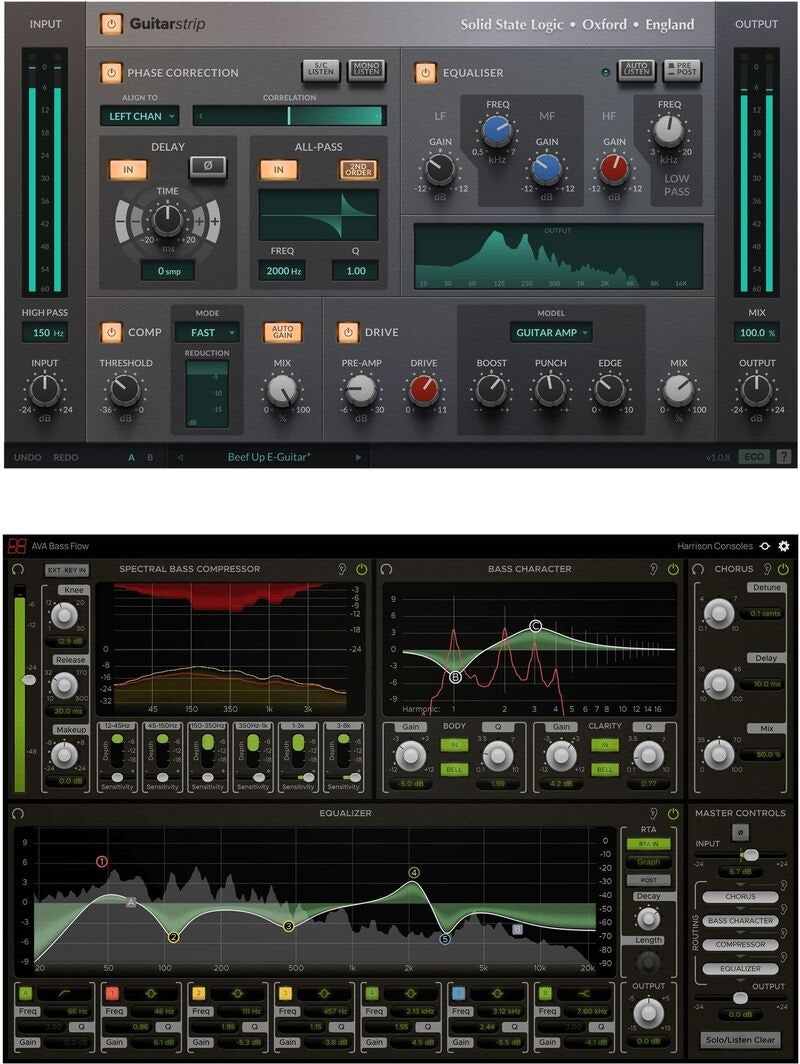Toggle the Equaliser power button
The image size is (800, 1064).
tap(426, 72)
